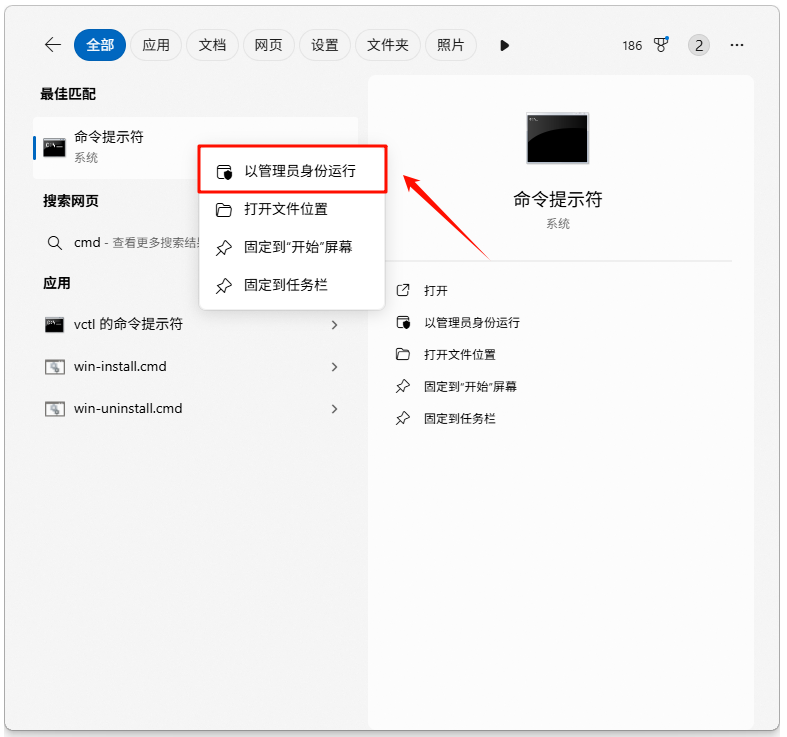Choose 固定到任务栏 in the context menu

[x=292, y=285]
